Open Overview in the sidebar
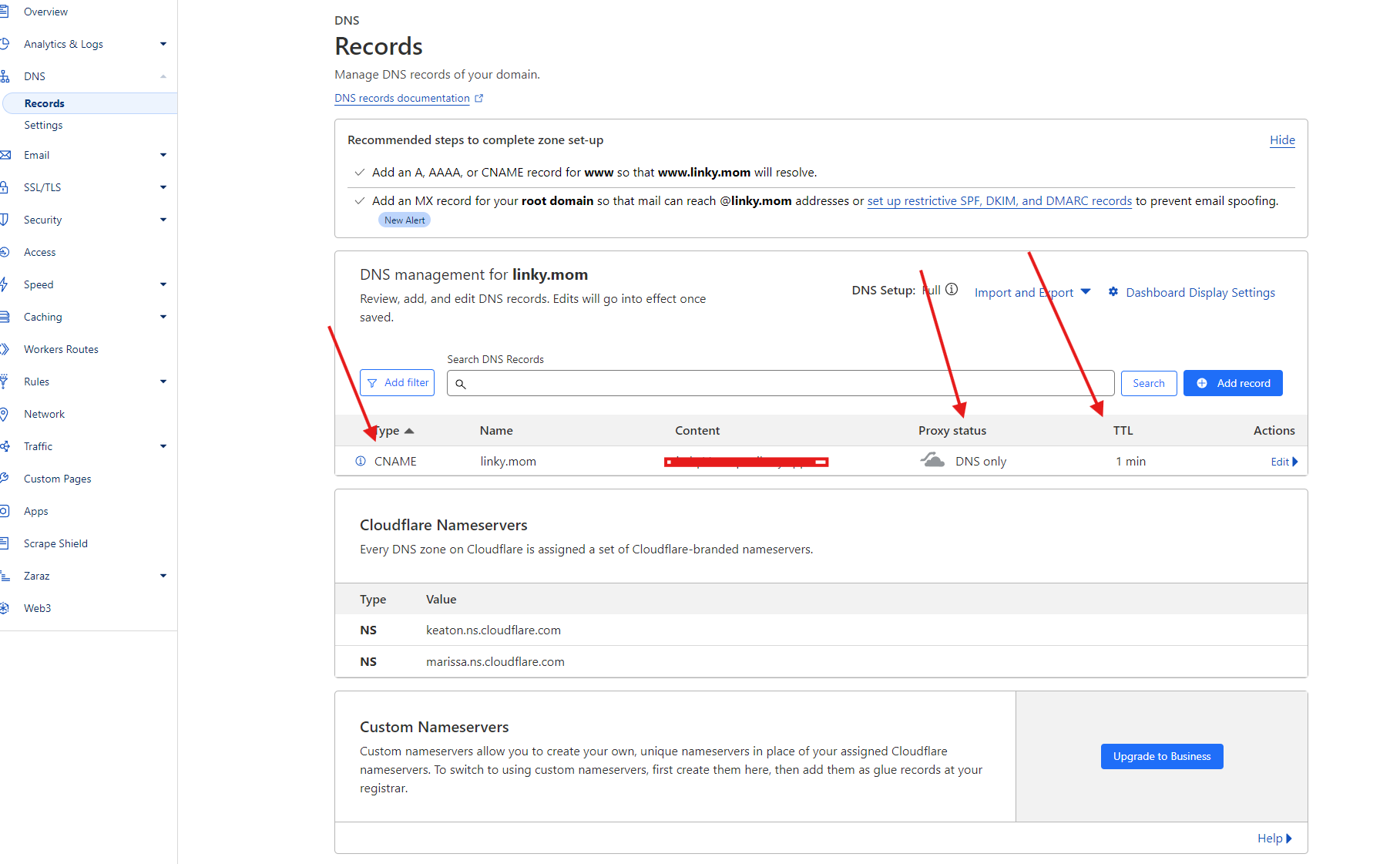The width and height of the screenshot is (1400, 864). pyautogui.click(x=45, y=12)
